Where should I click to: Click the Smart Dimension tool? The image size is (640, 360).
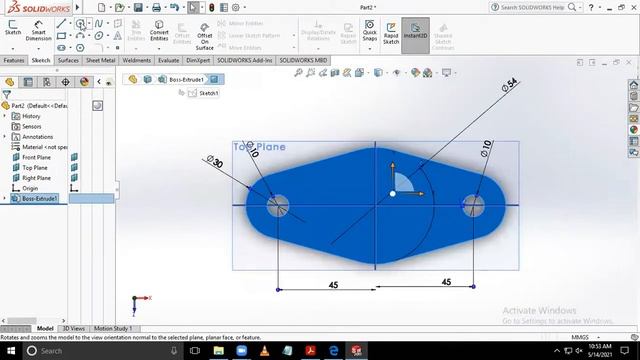tap(38, 31)
